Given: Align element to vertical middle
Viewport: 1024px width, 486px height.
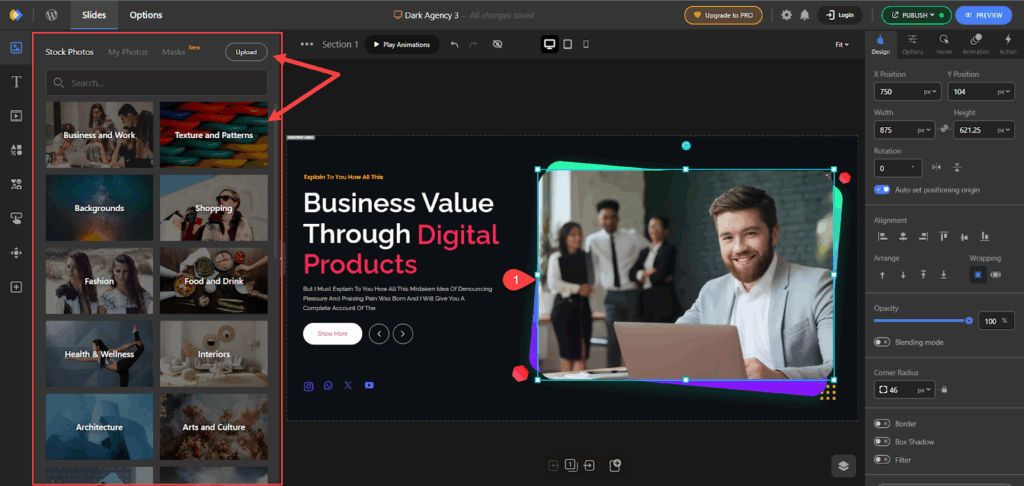Looking at the screenshot, I should point(964,236).
